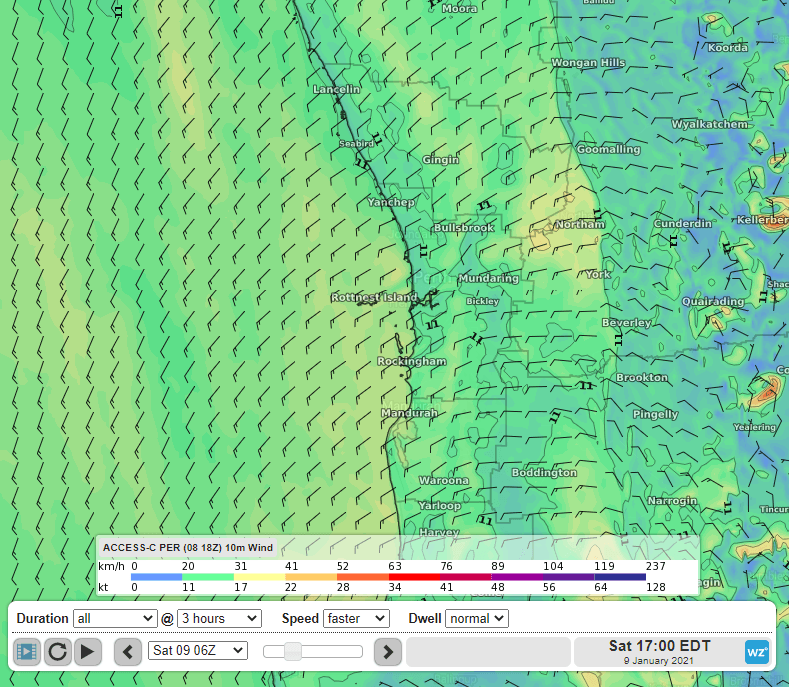Click the Northam town label

pyautogui.click(x=579, y=225)
